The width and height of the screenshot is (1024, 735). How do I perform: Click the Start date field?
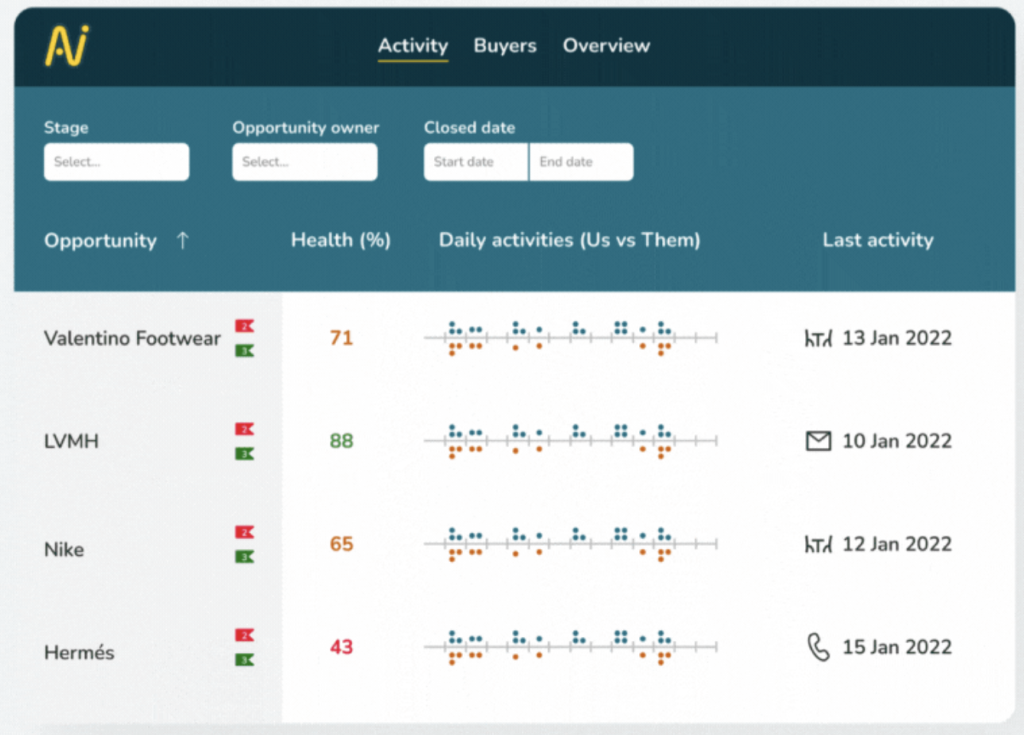[476, 162]
